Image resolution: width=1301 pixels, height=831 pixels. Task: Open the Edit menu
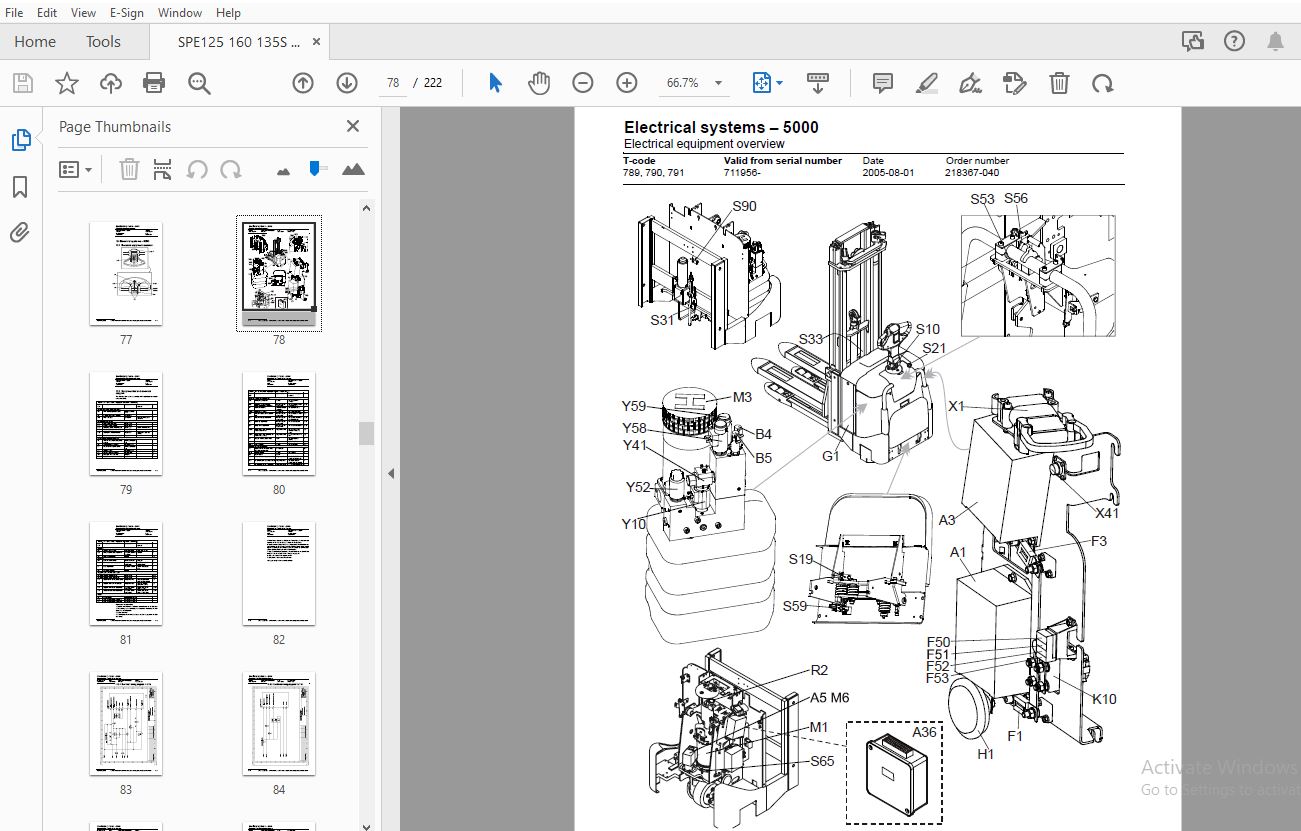[47, 12]
